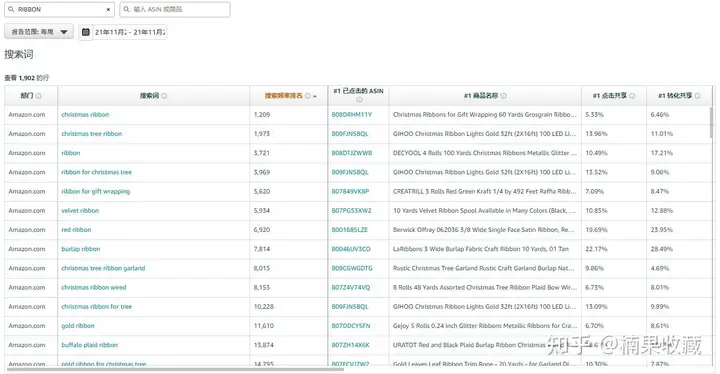Show info icon next to #1 转化共享 header

pyautogui.click(x=698, y=96)
